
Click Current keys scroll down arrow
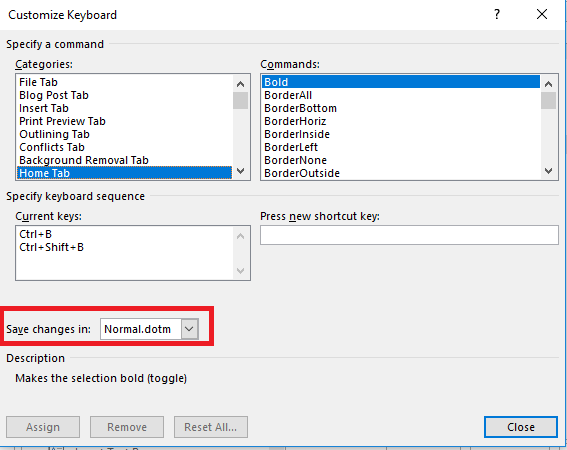pos(240,271)
